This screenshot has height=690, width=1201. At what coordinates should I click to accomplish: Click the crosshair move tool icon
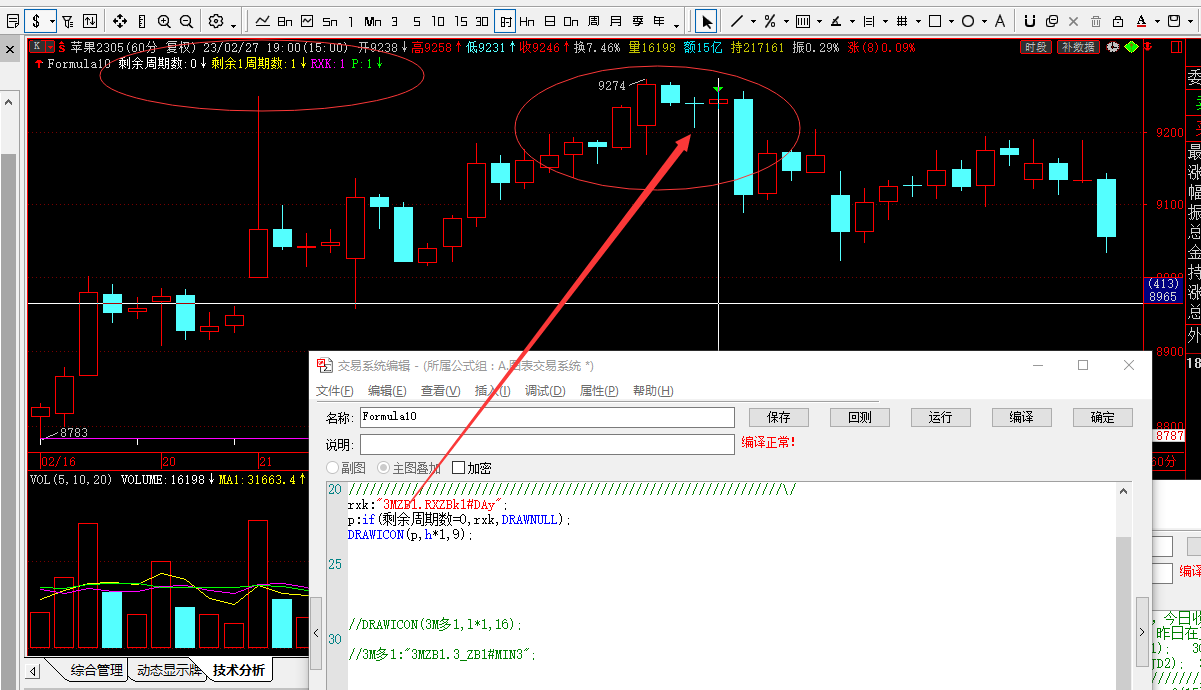(x=119, y=21)
